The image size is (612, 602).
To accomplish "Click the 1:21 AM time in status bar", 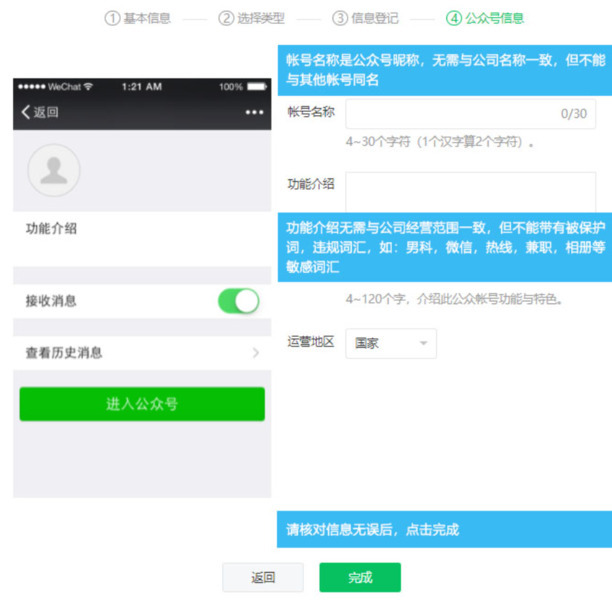I will [142, 87].
